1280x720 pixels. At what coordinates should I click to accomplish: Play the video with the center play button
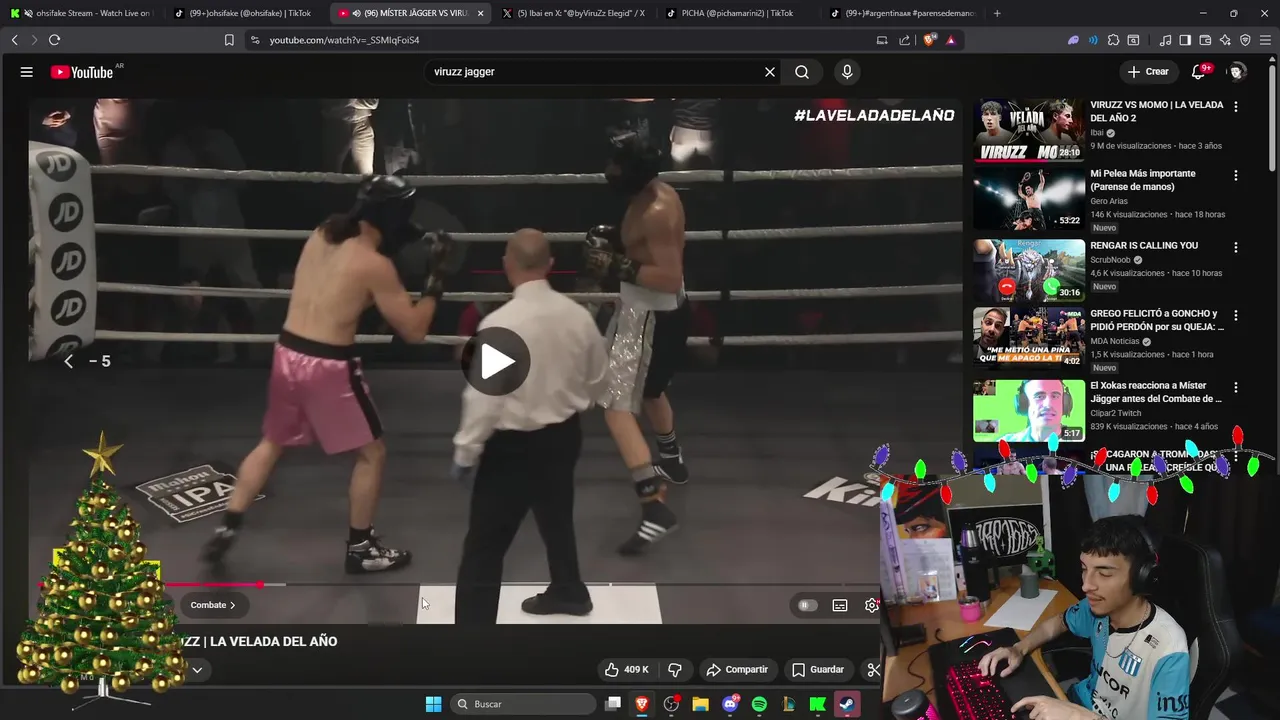496,361
